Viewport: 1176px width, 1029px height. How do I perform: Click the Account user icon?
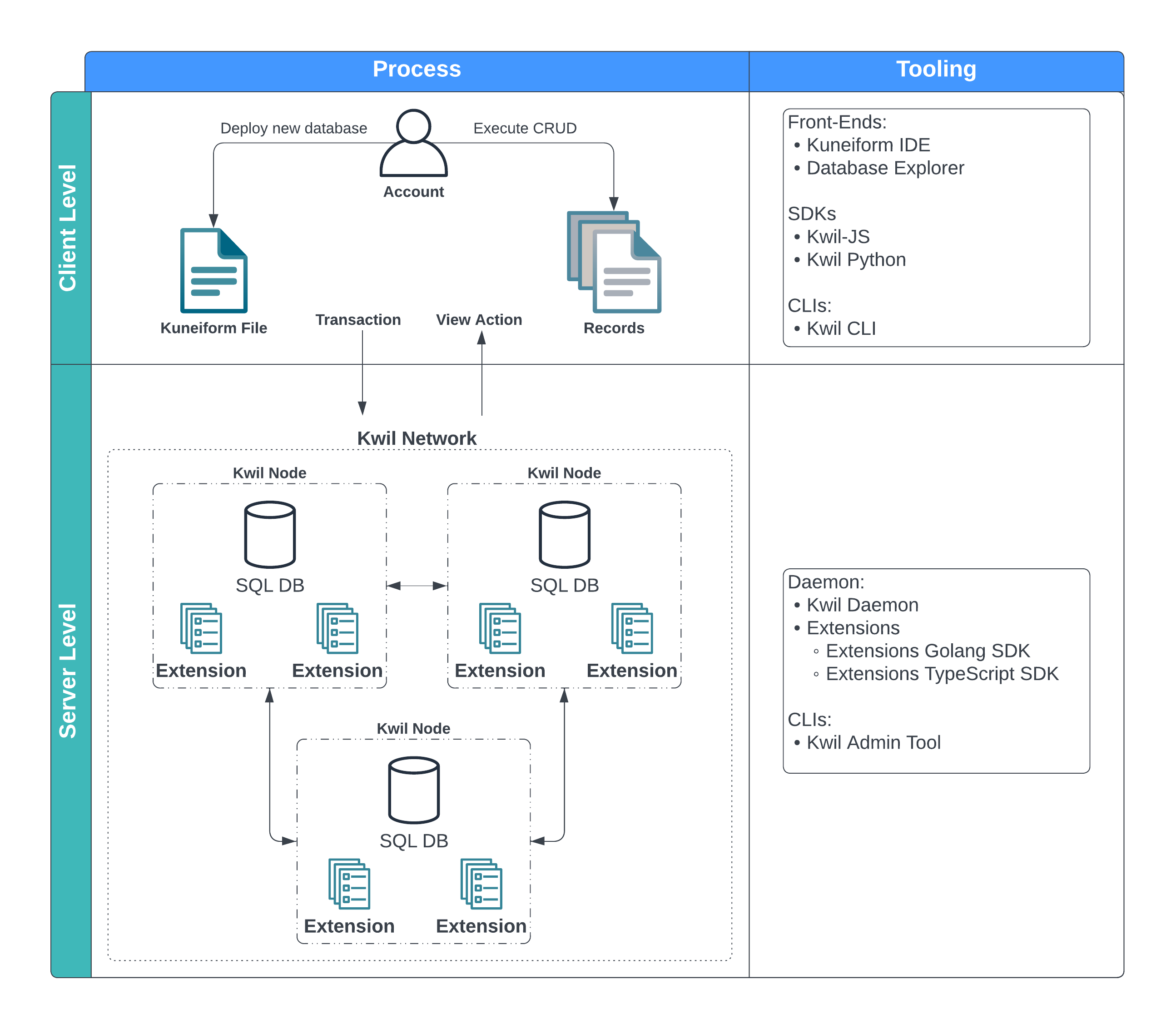pyautogui.click(x=413, y=143)
